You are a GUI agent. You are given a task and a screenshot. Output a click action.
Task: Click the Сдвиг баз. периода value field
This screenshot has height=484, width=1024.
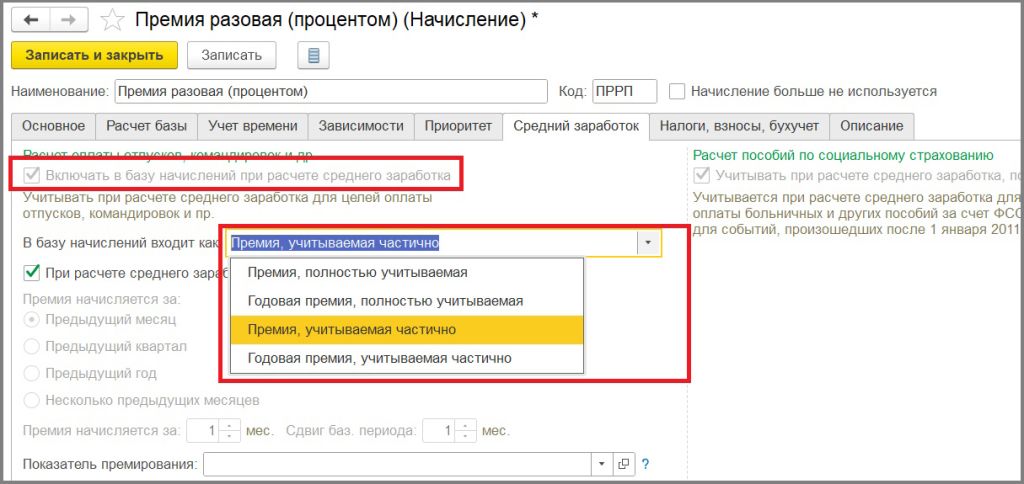pos(439,431)
